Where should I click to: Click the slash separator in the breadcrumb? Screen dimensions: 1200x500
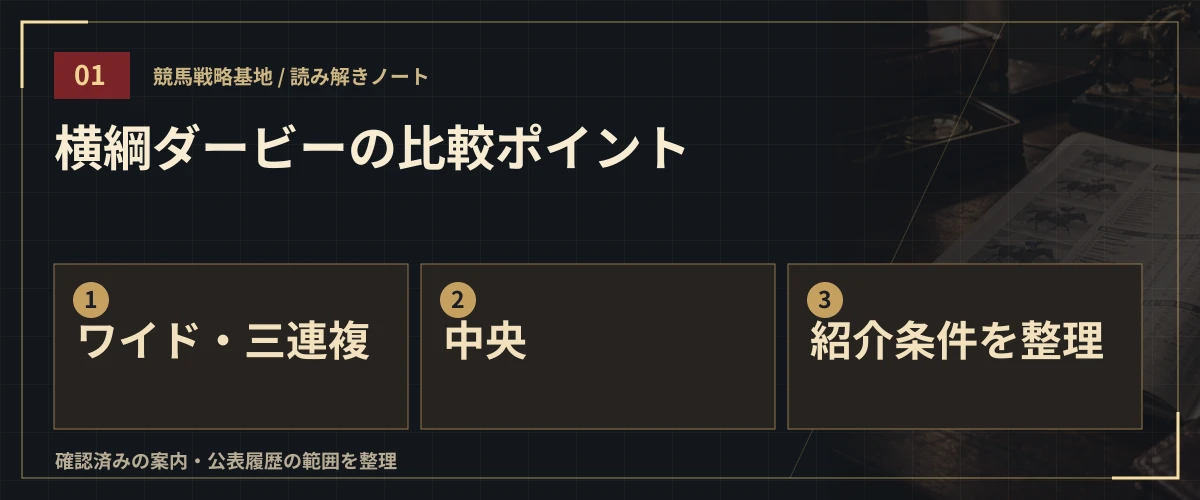pyautogui.click(x=282, y=77)
